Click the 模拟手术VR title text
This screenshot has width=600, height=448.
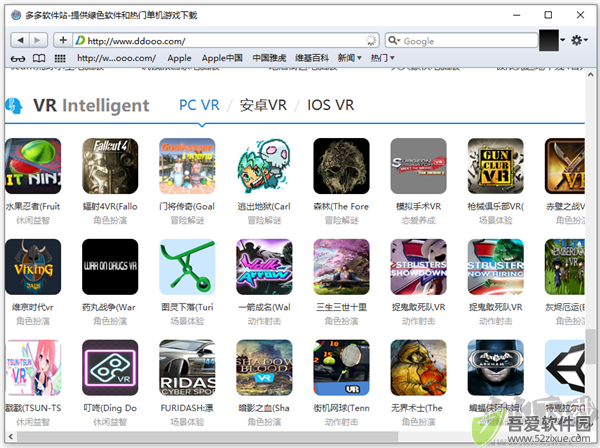[419, 207]
